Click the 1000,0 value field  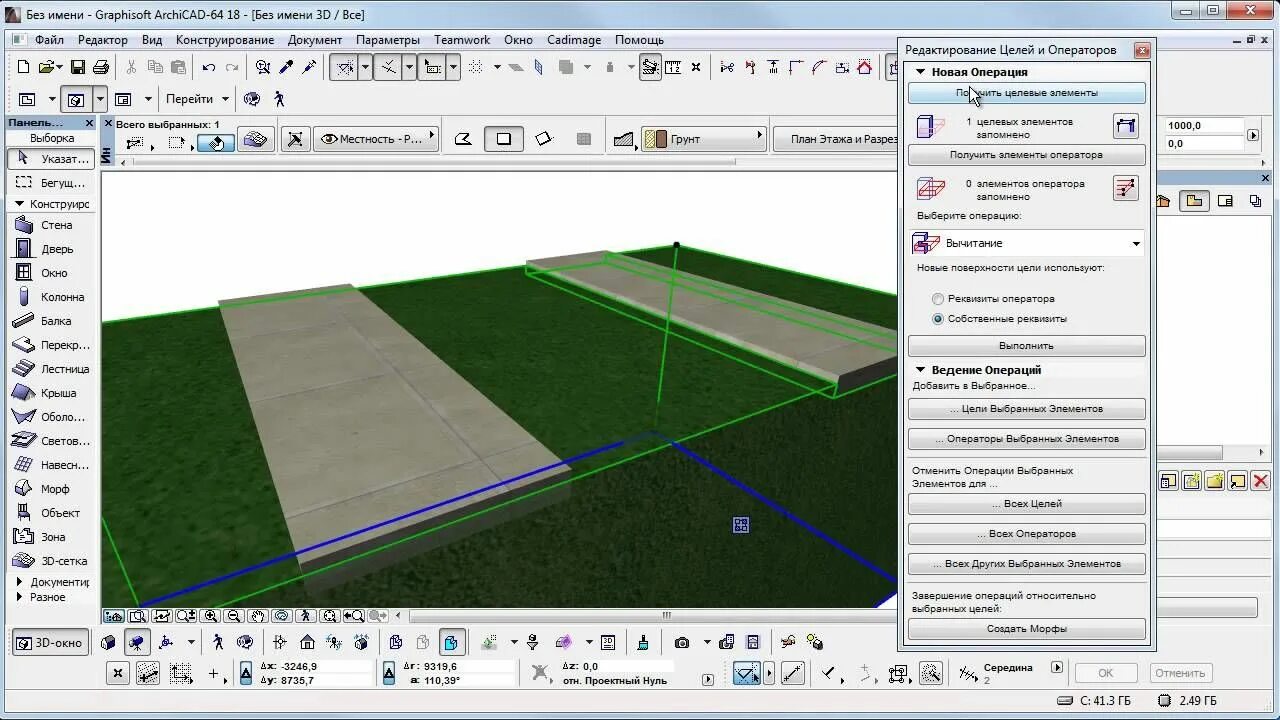pos(1204,126)
